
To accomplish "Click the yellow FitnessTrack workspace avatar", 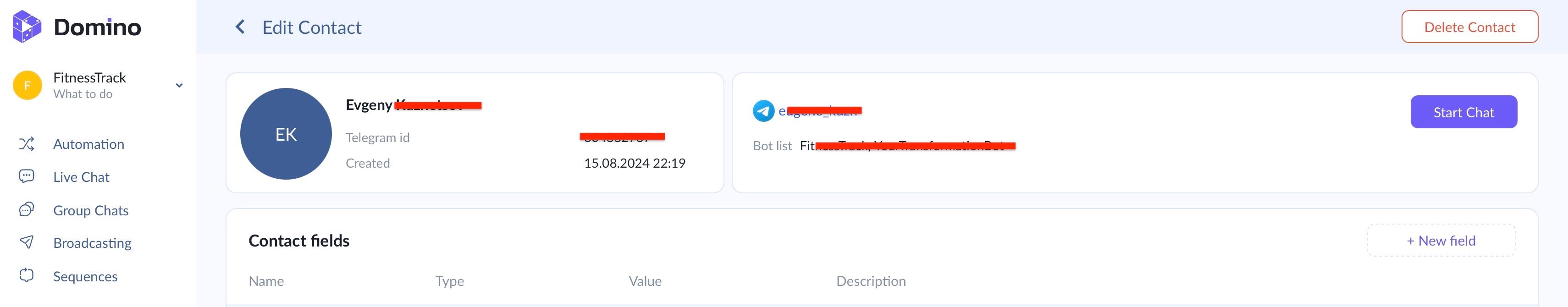I will pos(27,85).
